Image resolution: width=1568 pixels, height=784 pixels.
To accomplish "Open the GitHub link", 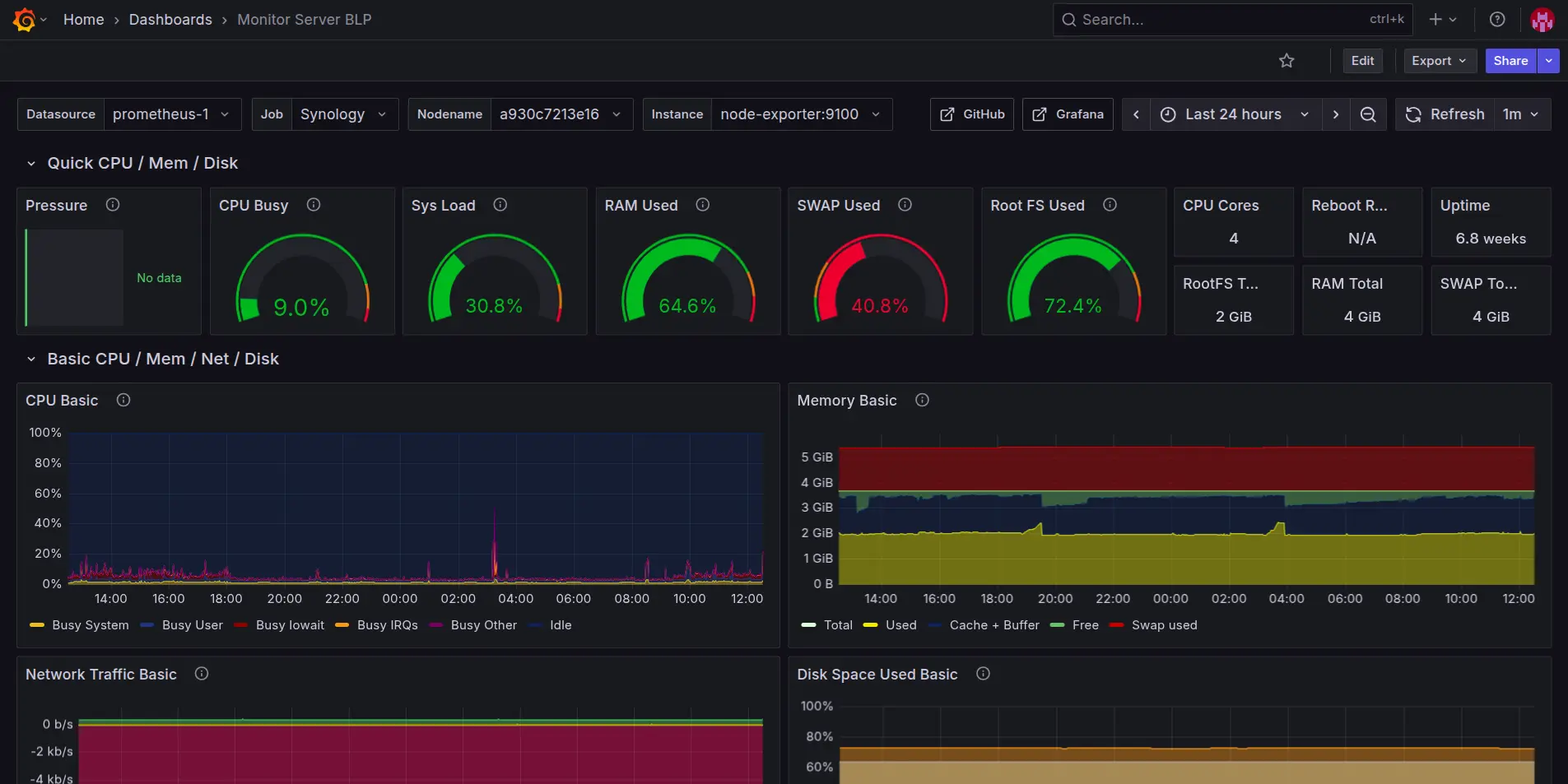I will click(972, 114).
